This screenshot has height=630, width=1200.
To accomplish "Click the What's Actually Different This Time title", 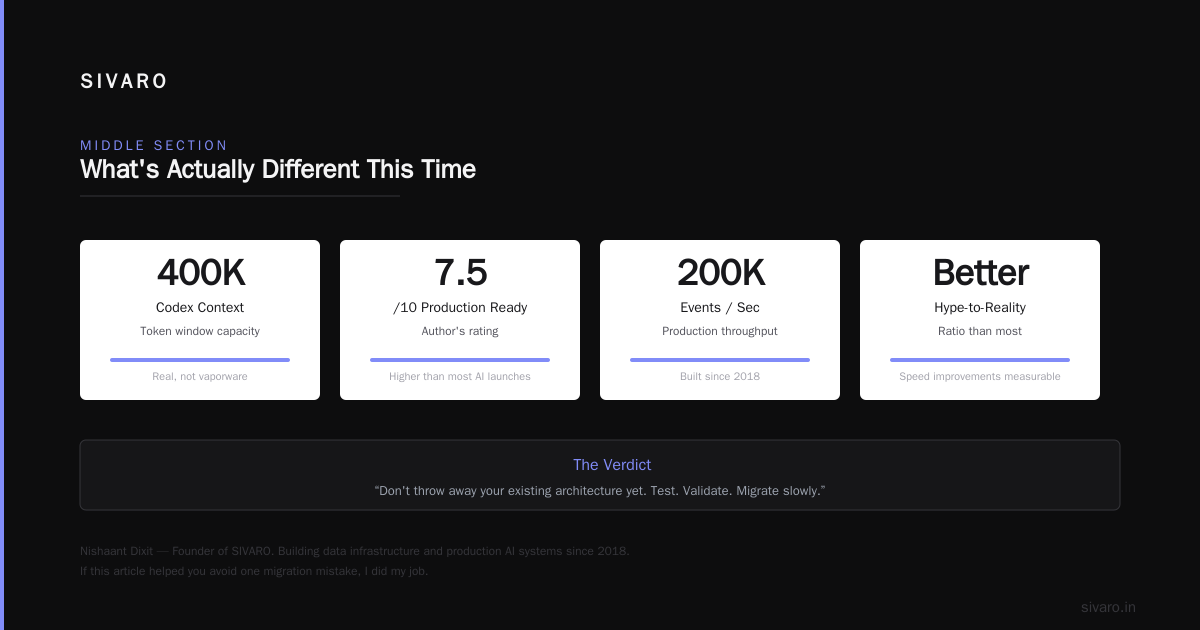I will [278, 169].
